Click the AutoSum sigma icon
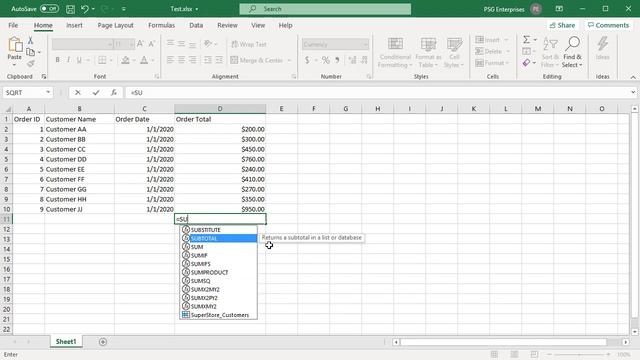Viewport: 640px width, 360px height. (527, 40)
